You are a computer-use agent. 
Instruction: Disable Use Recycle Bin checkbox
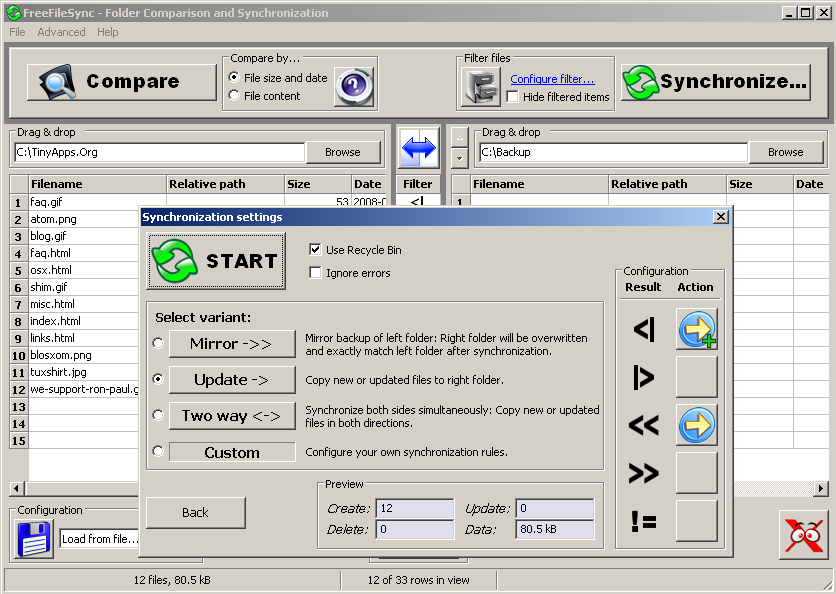[316, 250]
